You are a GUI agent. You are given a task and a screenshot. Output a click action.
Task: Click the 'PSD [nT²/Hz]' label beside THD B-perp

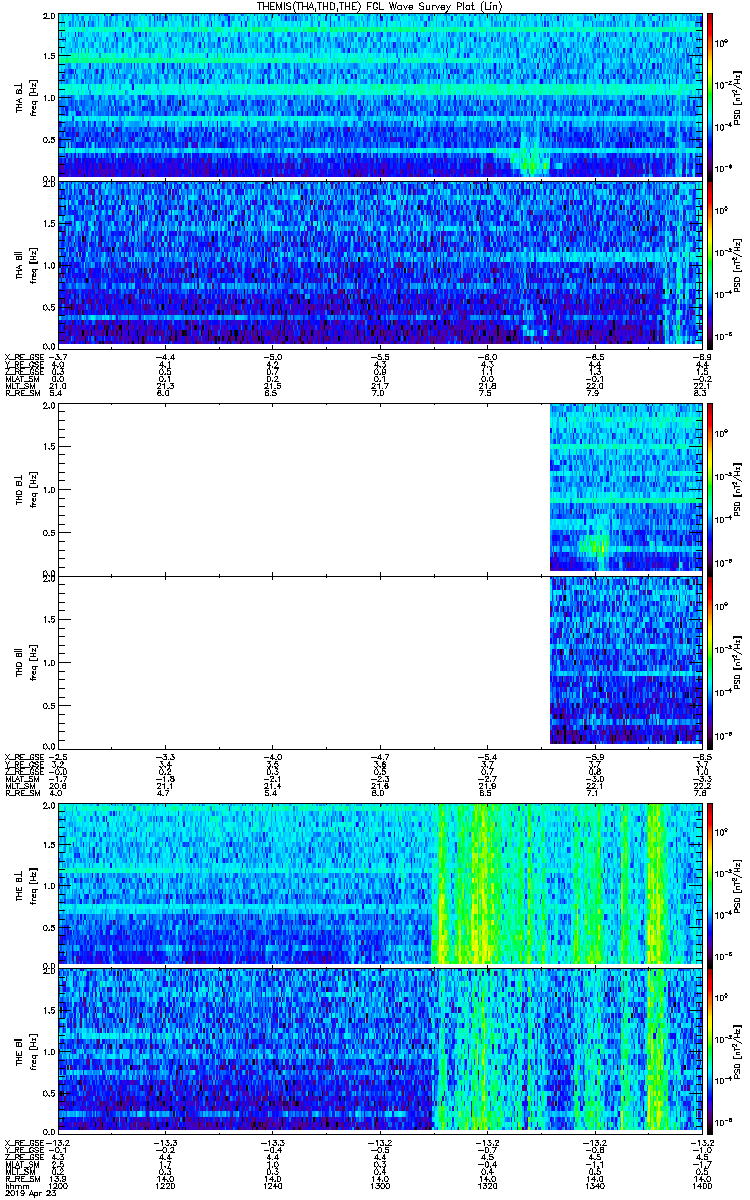click(x=737, y=489)
